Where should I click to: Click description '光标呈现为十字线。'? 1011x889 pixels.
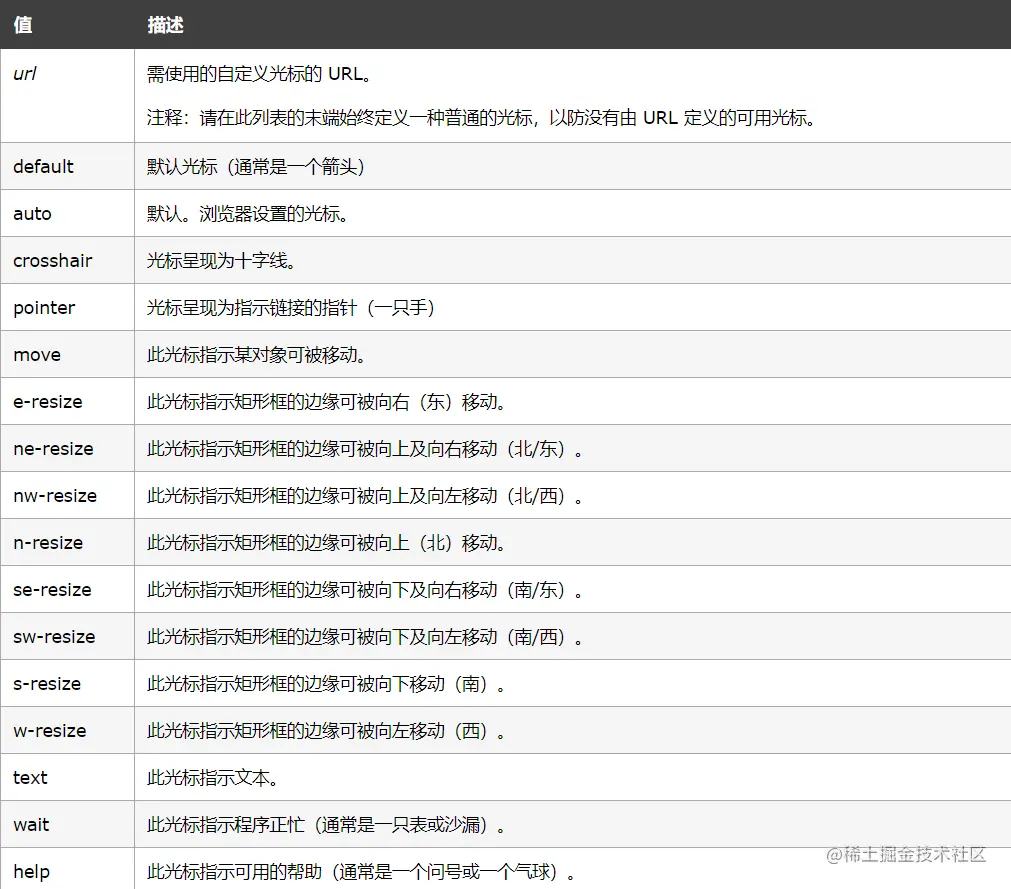222,261
